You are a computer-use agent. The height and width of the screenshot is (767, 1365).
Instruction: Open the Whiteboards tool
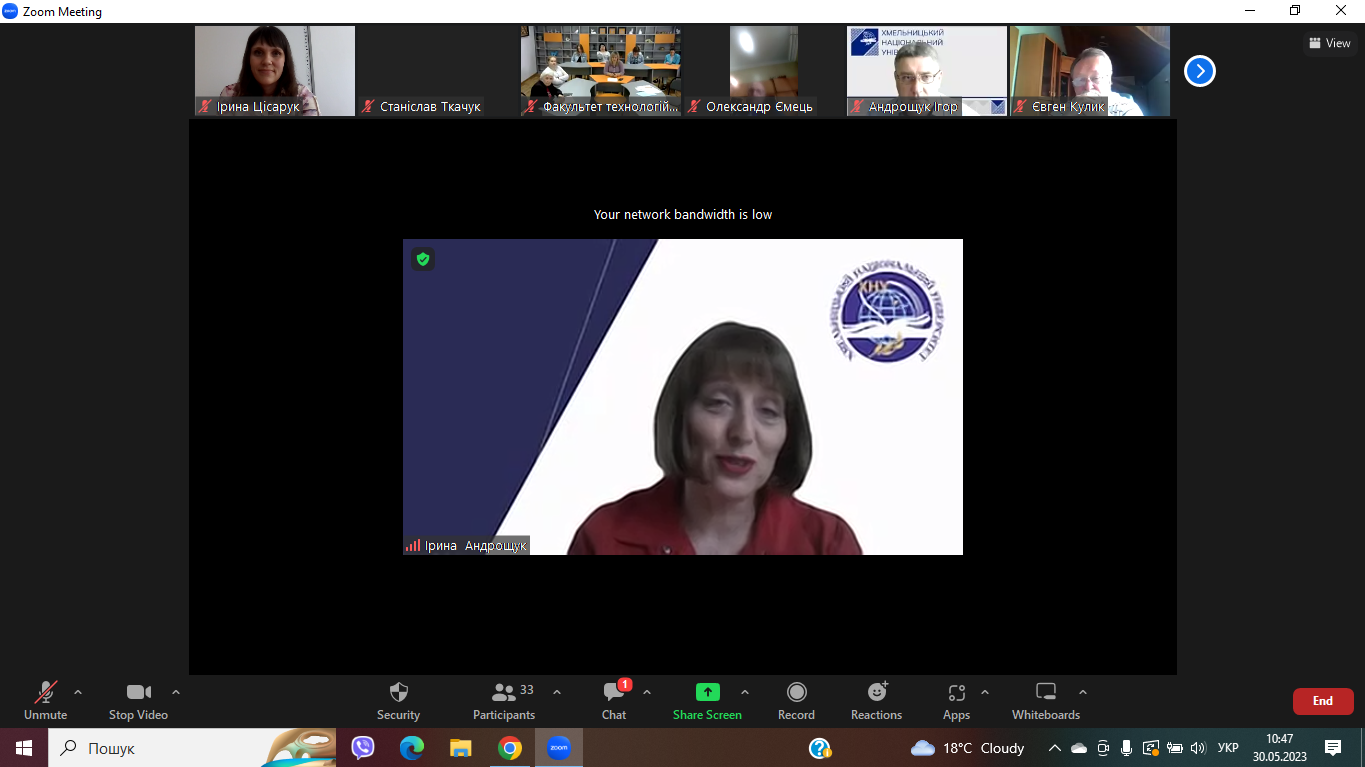click(x=1045, y=693)
